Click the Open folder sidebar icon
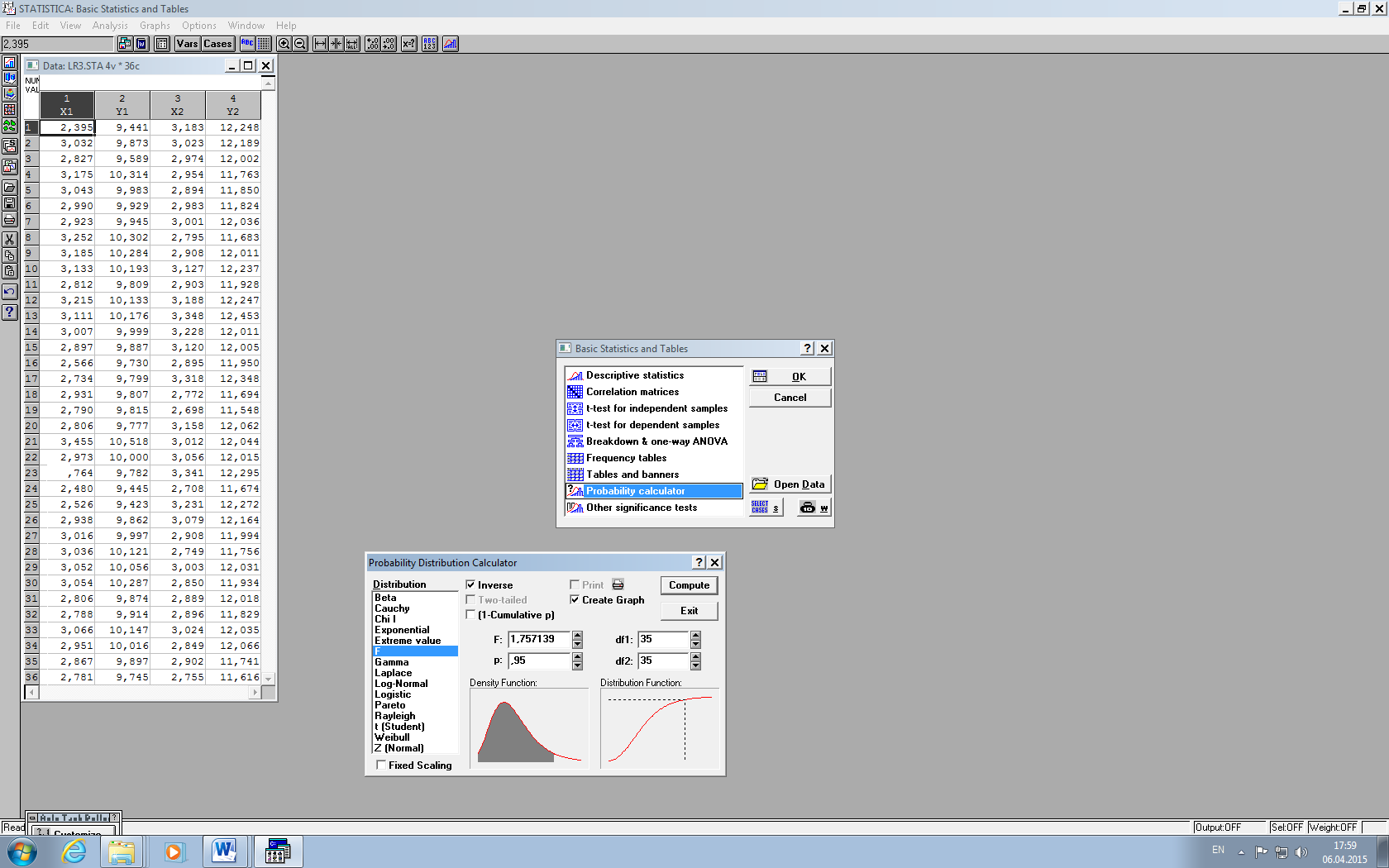 coord(9,187)
